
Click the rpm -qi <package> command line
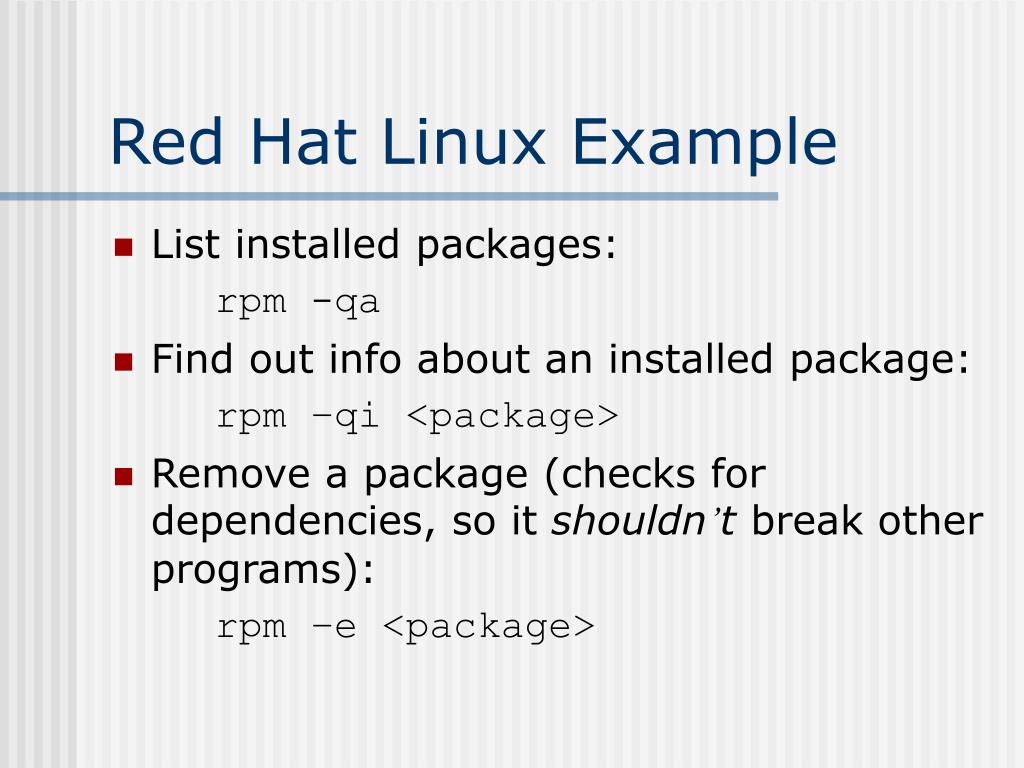[417, 417]
